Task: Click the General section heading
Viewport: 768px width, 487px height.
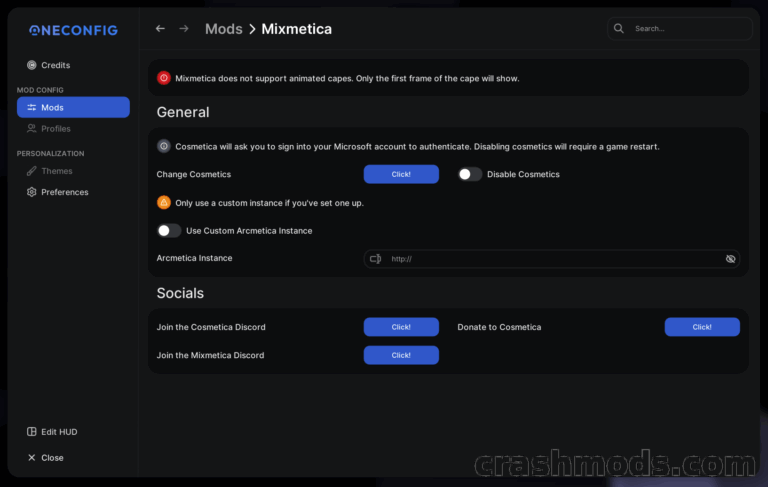Action: pyautogui.click(x=183, y=112)
